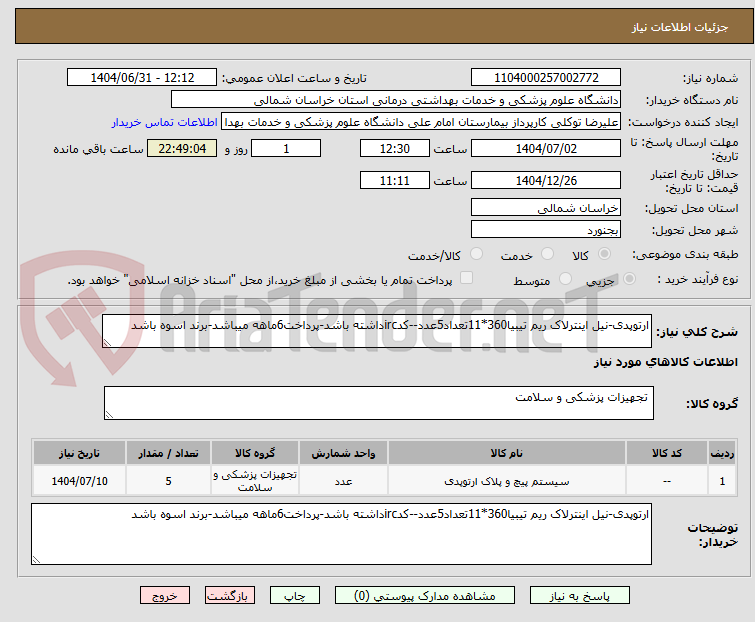Viewport: 755px width, 622px height.
Task: Click the شماره نیاز number field
Action: click(546, 78)
